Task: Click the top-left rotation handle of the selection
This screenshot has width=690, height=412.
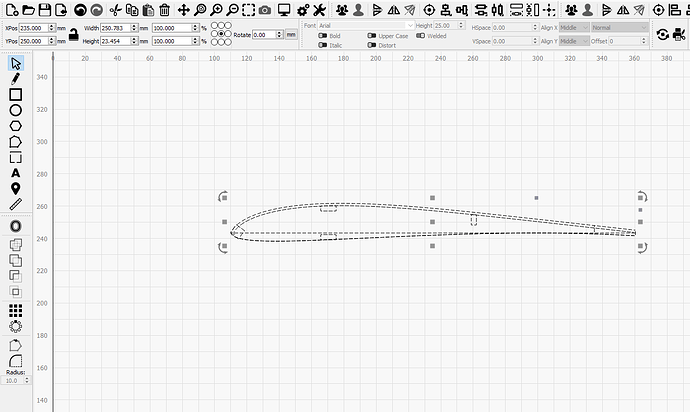Action: point(223,197)
